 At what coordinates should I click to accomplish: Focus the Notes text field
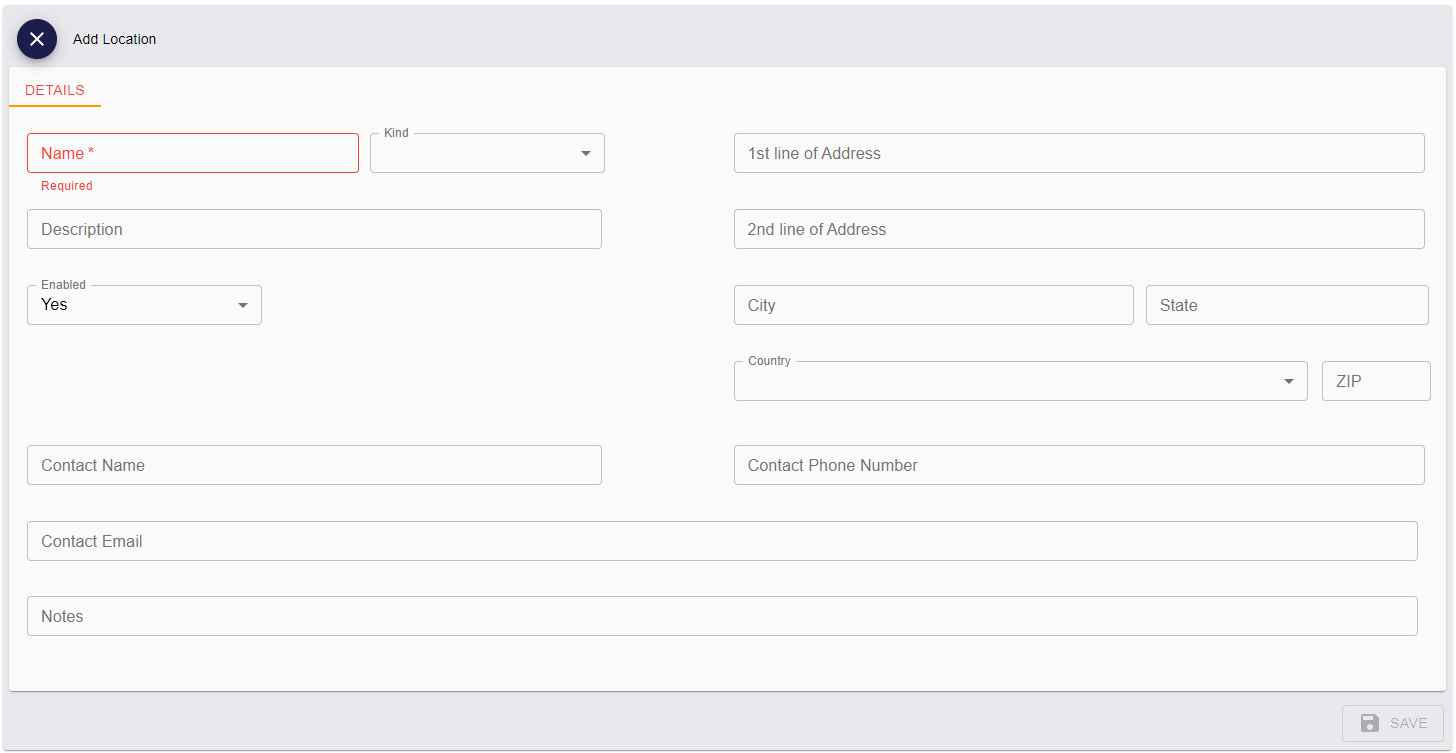(x=721, y=616)
